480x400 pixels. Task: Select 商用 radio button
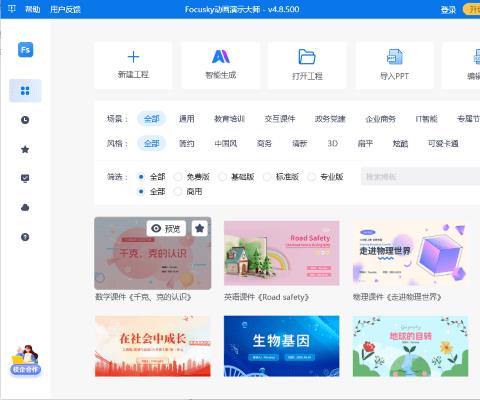(x=178, y=192)
